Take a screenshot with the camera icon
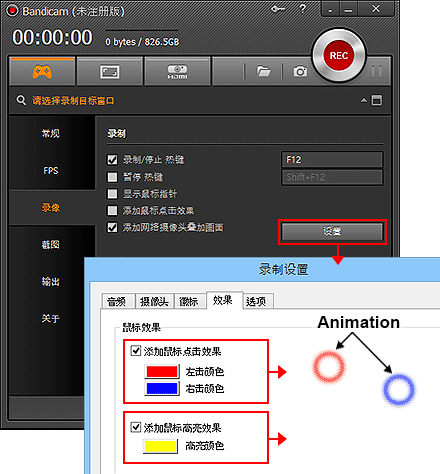The image size is (440, 474). [300, 71]
